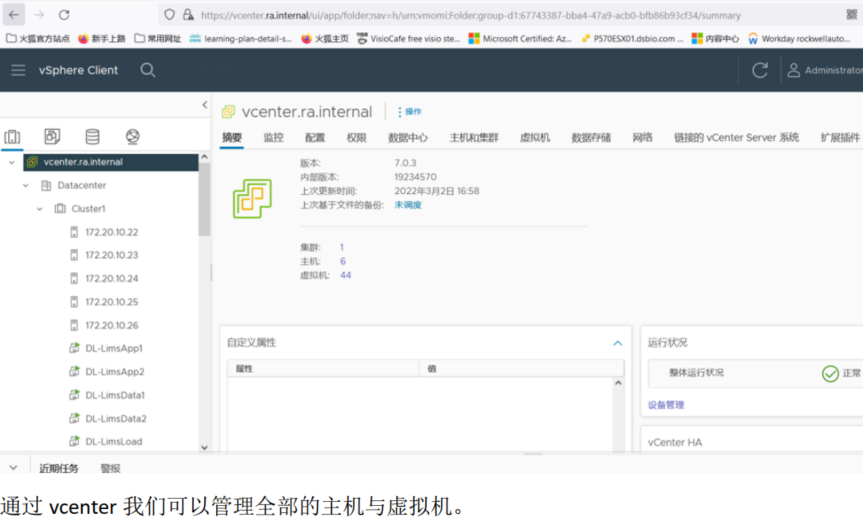The width and height of the screenshot is (863, 525).
Task: Open the 操作 actions menu
Action: click(x=410, y=112)
